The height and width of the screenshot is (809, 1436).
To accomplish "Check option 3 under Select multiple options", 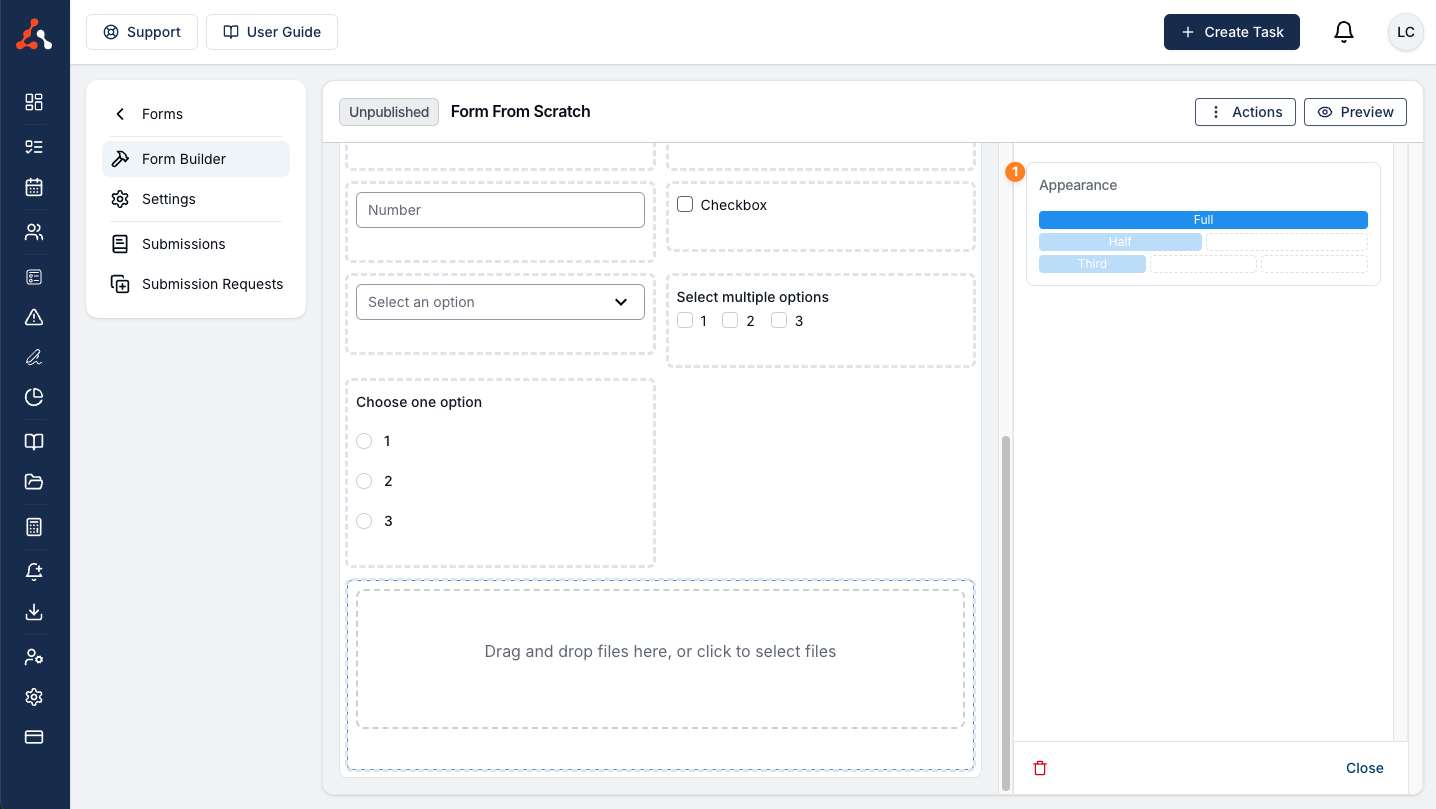I will pos(779,321).
